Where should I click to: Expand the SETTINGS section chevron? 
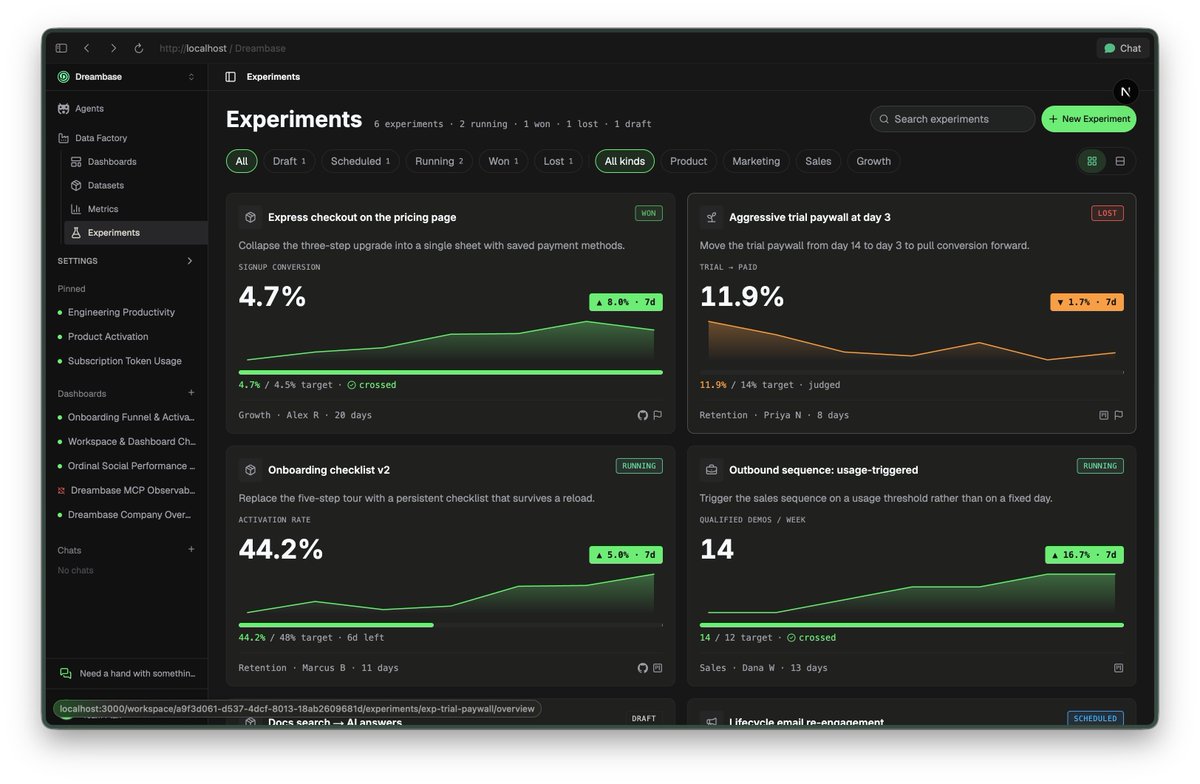coord(190,261)
